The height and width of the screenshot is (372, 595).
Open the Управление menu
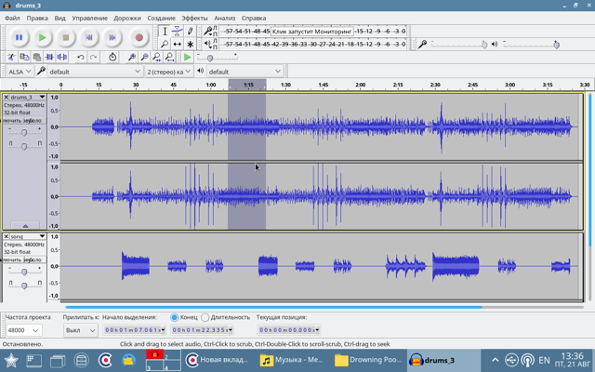click(x=90, y=18)
